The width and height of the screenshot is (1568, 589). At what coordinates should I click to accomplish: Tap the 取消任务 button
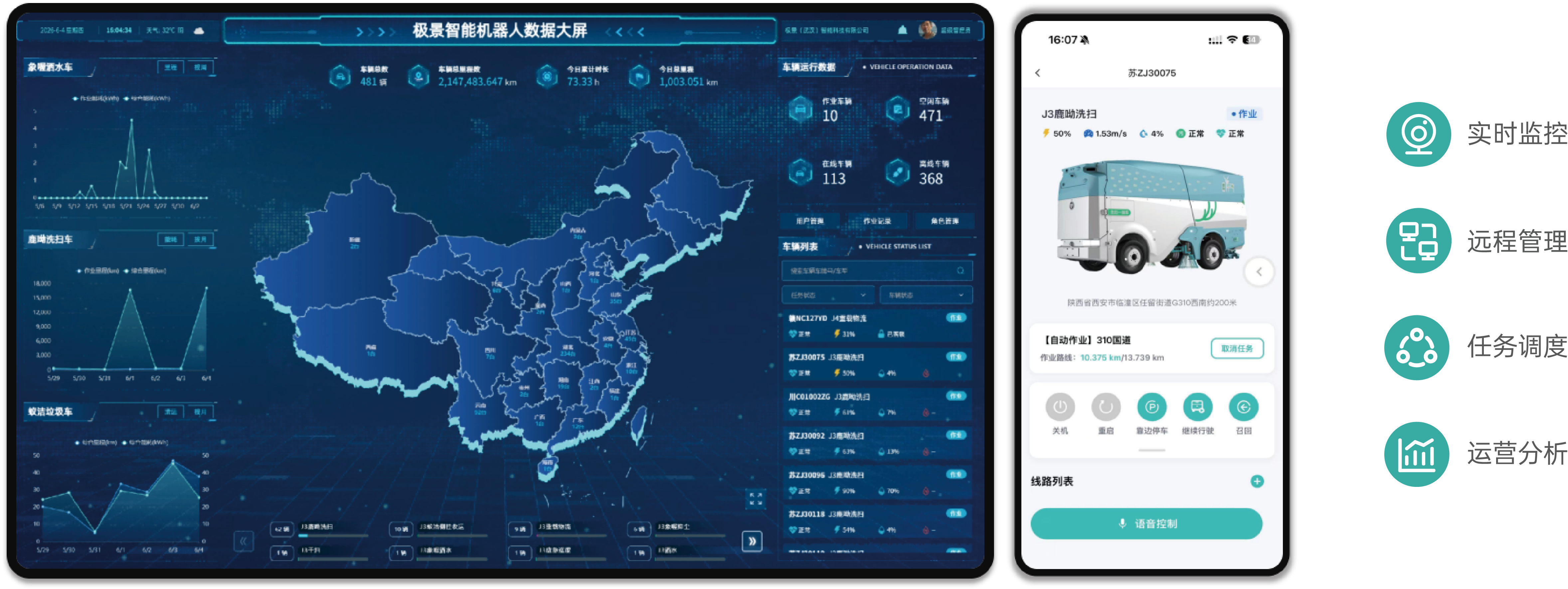(1237, 348)
